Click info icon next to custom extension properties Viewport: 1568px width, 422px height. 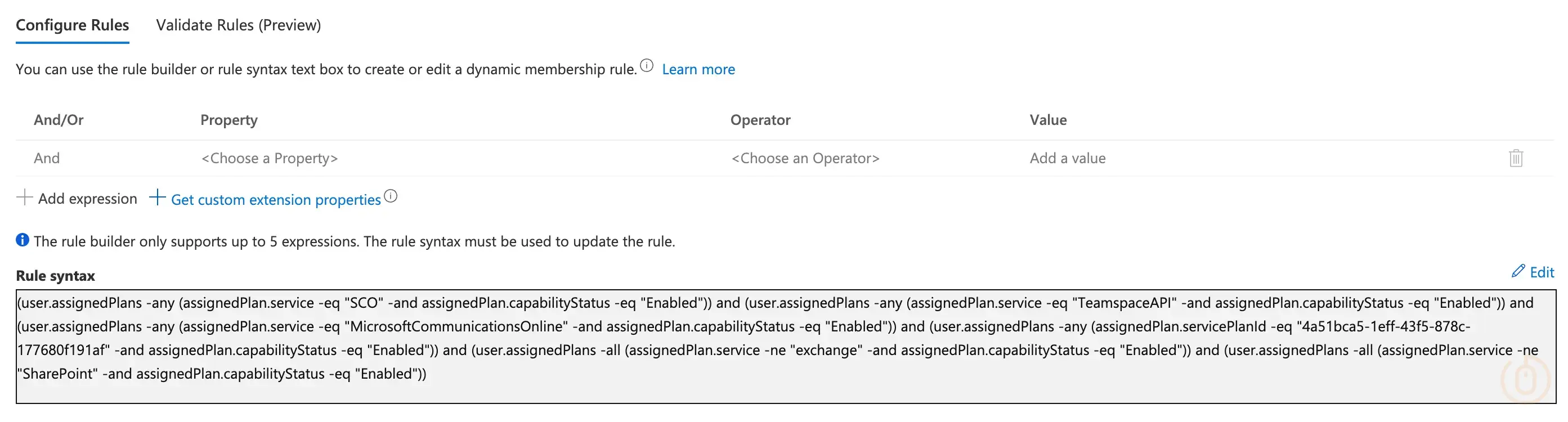coord(391,196)
